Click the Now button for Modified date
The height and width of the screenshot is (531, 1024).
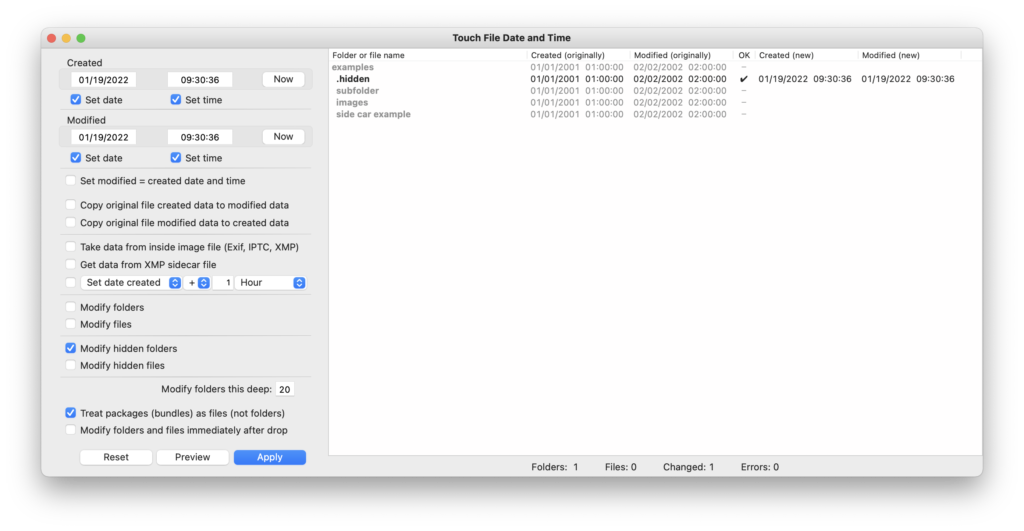(283, 137)
